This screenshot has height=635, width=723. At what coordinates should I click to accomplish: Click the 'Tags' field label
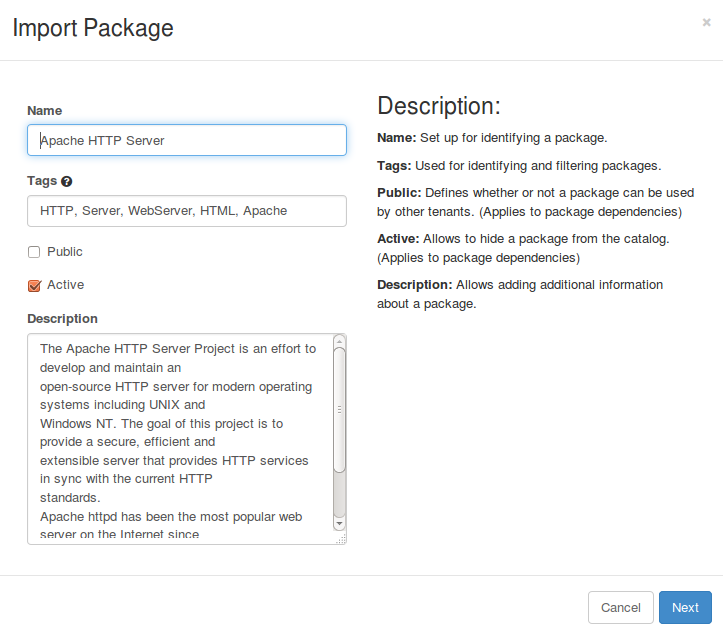pos(42,181)
